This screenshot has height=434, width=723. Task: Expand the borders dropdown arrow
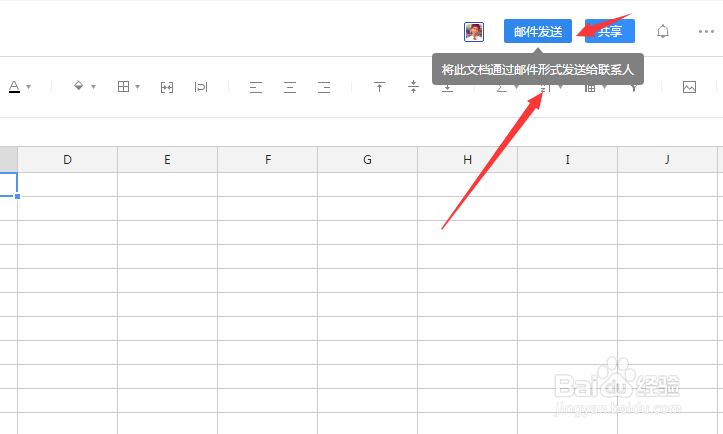click(x=138, y=87)
